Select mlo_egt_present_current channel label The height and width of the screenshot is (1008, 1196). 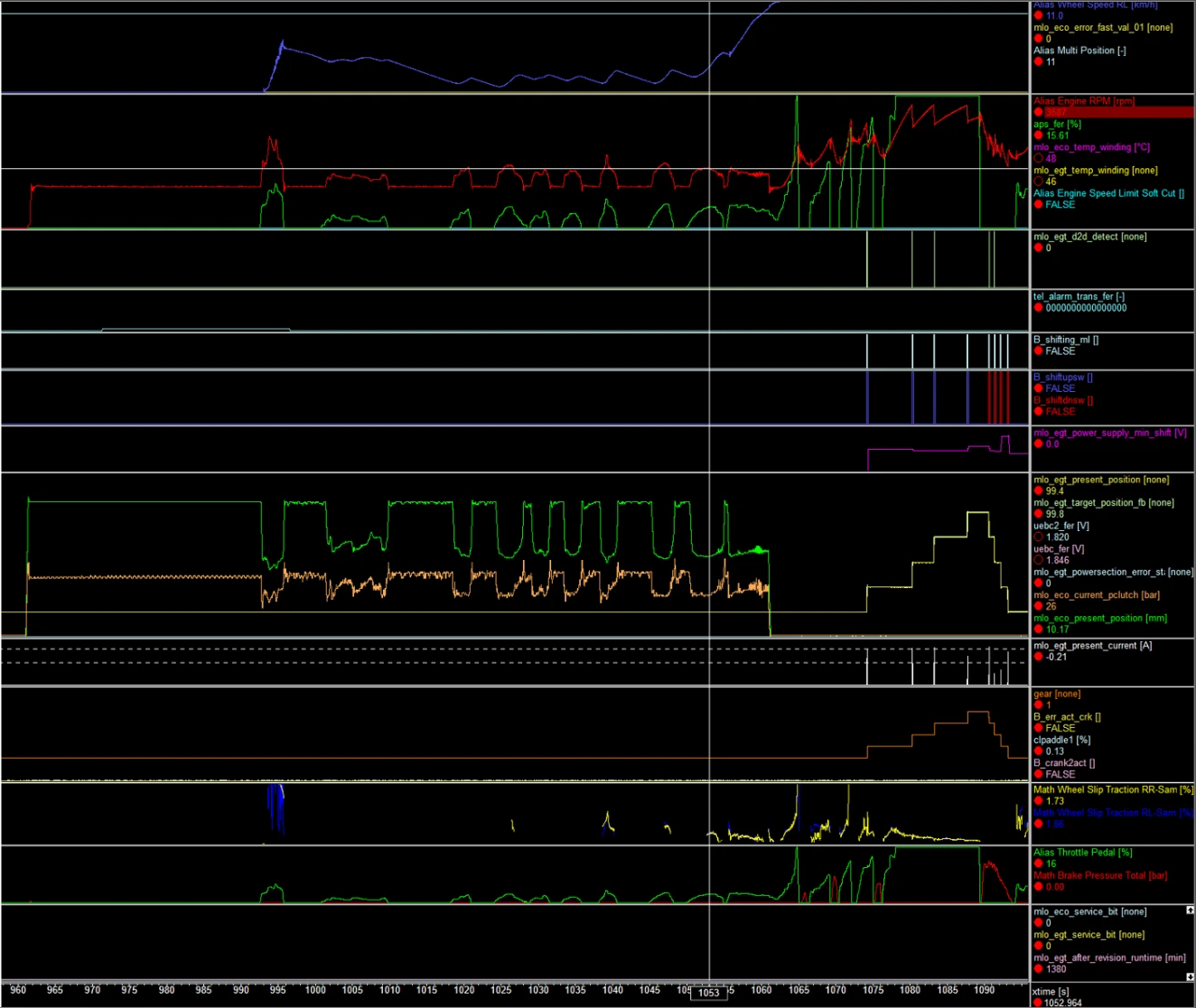pos(1092,646)
